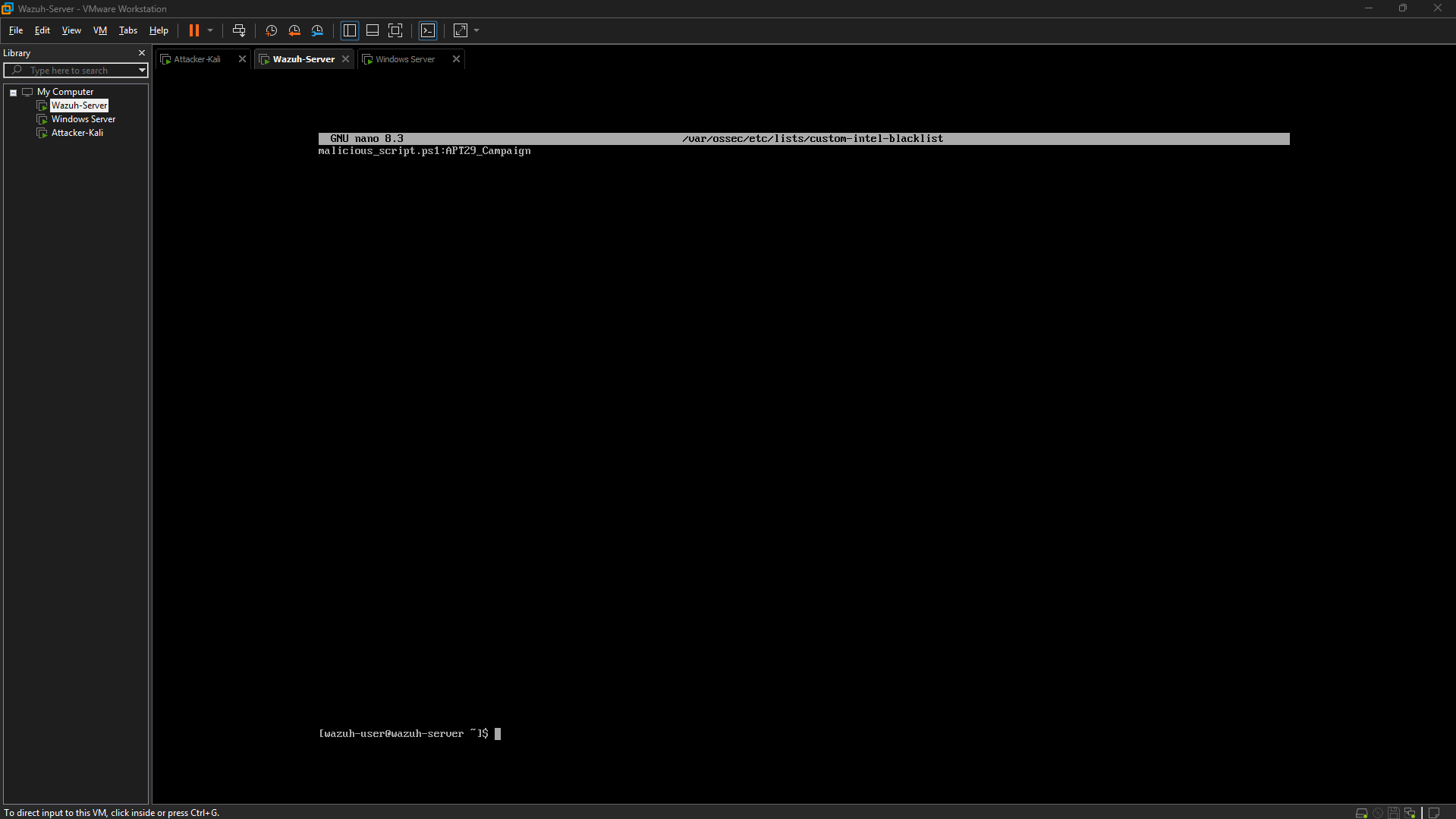Collapse the My Computer tree node
The height and width of the screenshot is (819, 1456).
click(13, 93)
